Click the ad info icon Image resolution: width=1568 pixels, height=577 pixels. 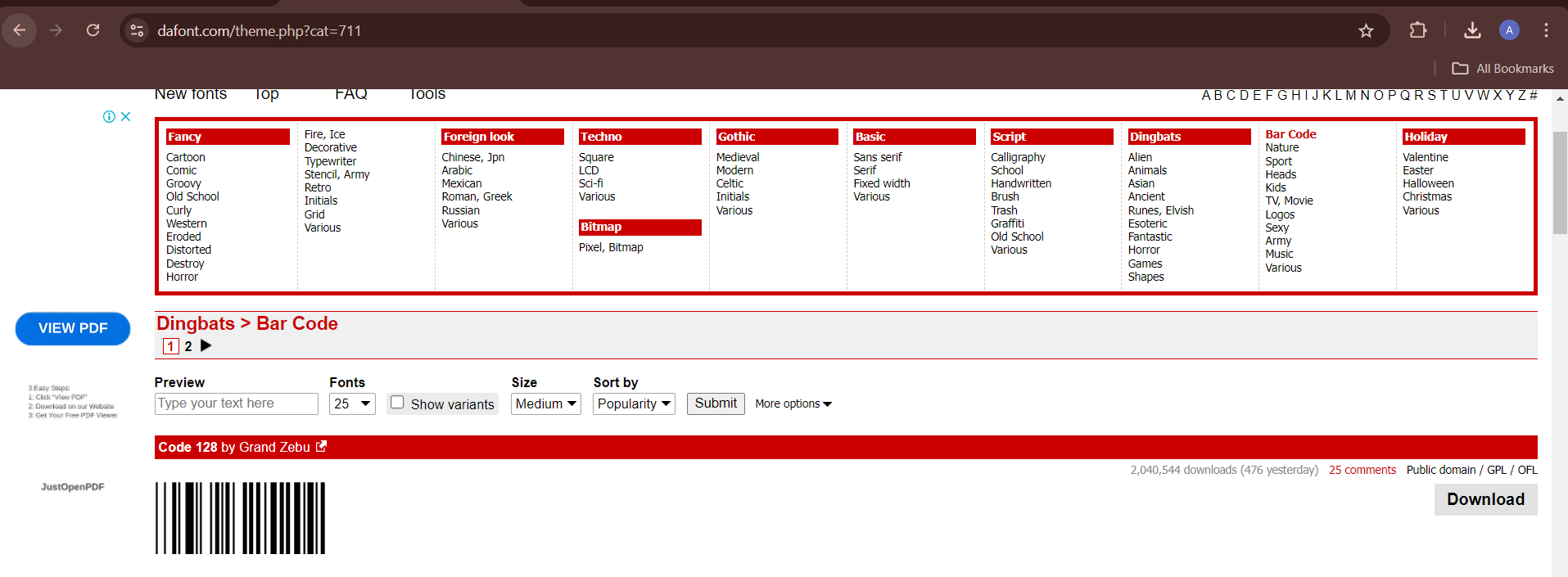[x=109, y=117]
